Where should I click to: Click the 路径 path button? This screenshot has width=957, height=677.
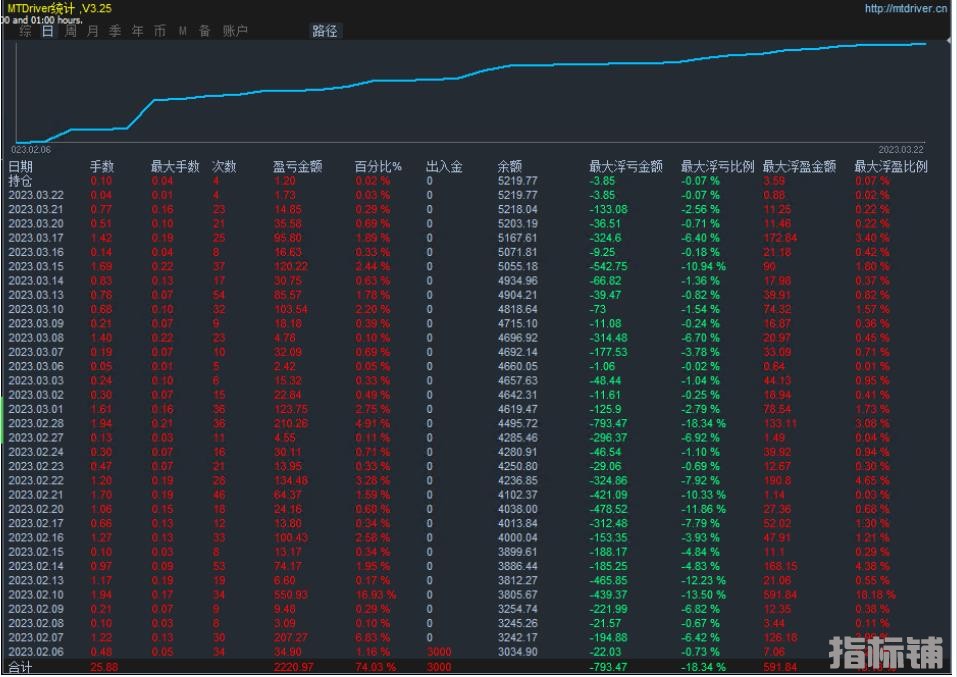pyautogui.click(x=325, y=31)
